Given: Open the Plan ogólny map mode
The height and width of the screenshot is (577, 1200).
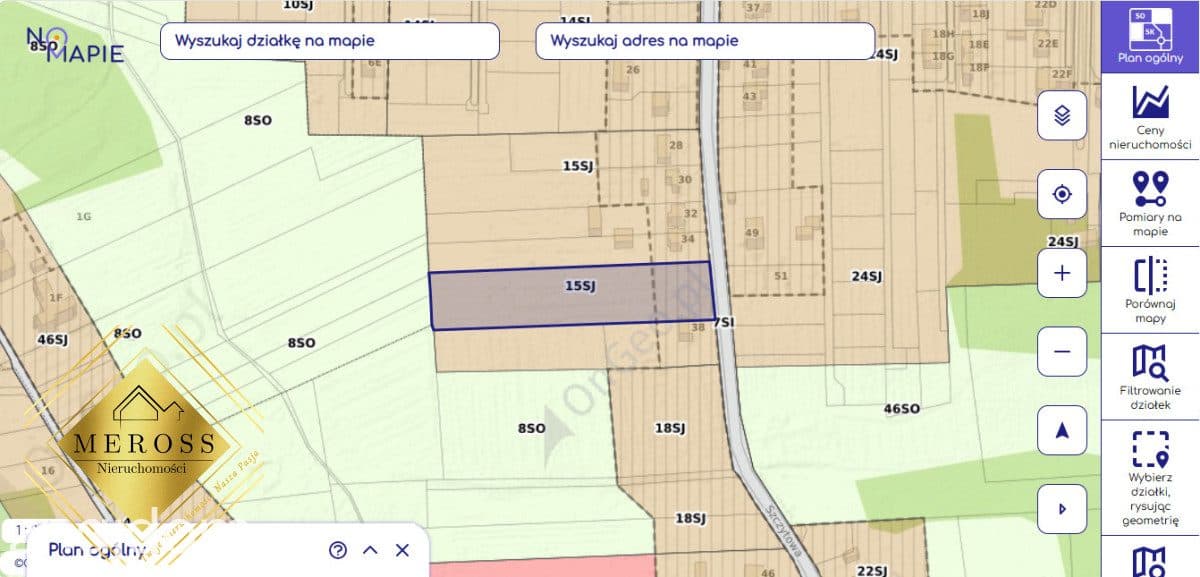Looking at the screenshot, I should [x=1150, y=36].
